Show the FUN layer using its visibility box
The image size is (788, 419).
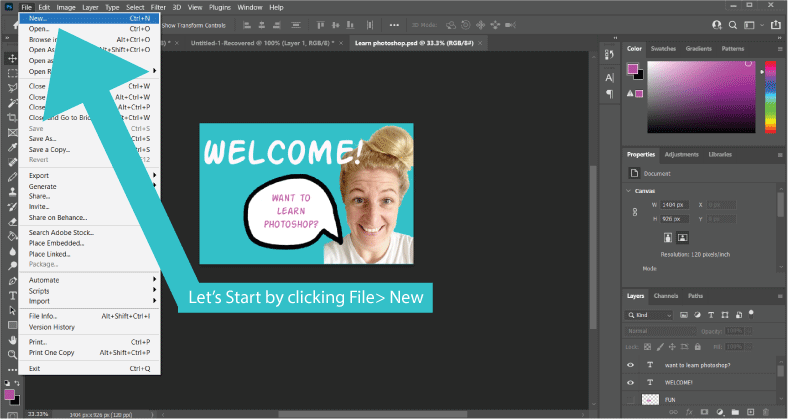631,400
